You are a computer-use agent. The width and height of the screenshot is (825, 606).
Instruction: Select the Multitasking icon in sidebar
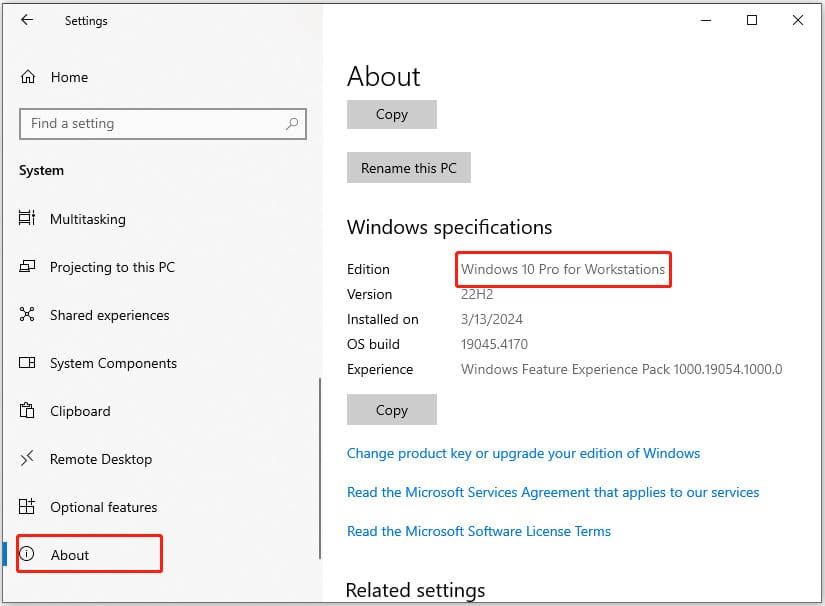coord(28,219)
